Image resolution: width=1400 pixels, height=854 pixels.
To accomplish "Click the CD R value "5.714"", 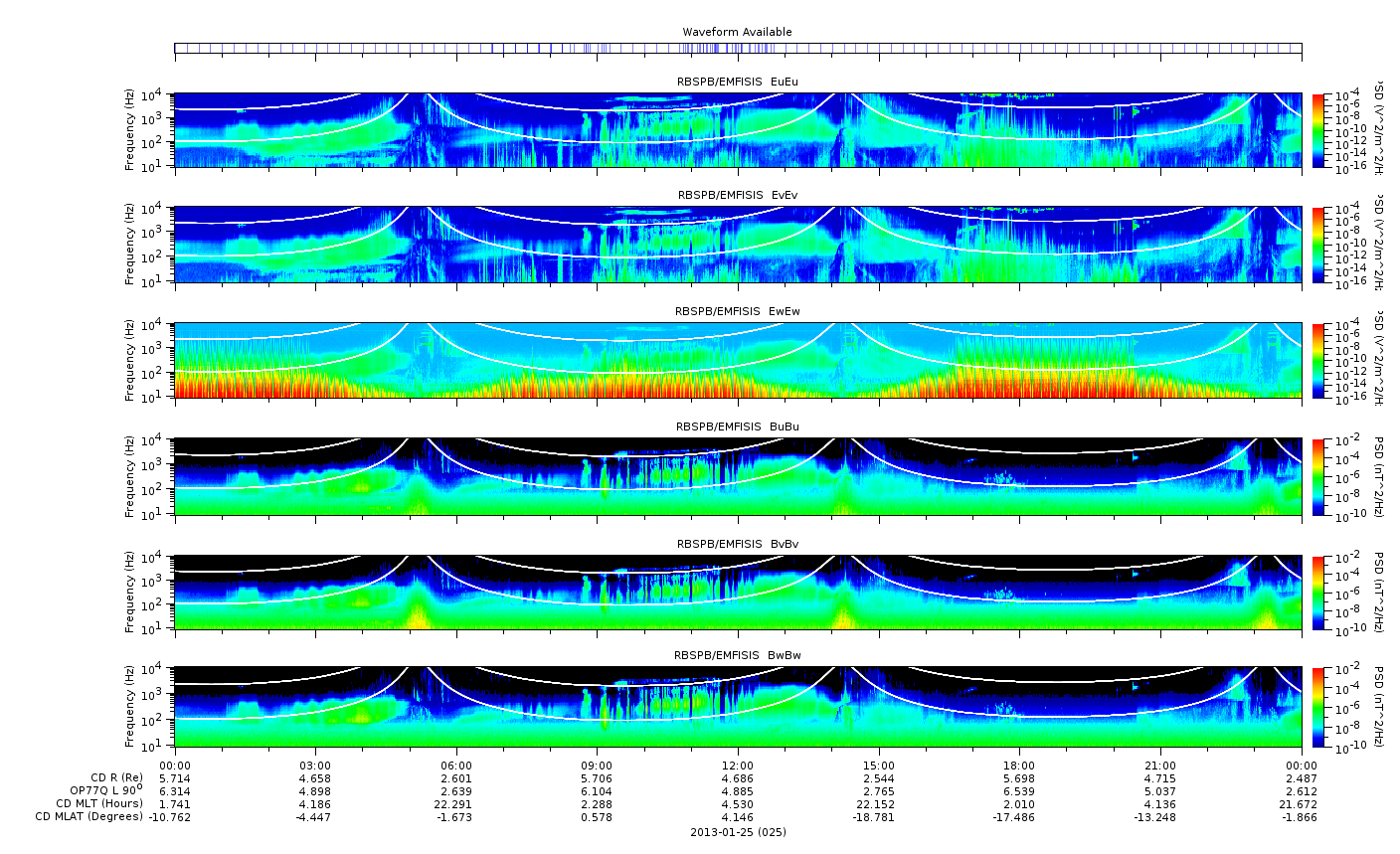I will tap(175, 778).
